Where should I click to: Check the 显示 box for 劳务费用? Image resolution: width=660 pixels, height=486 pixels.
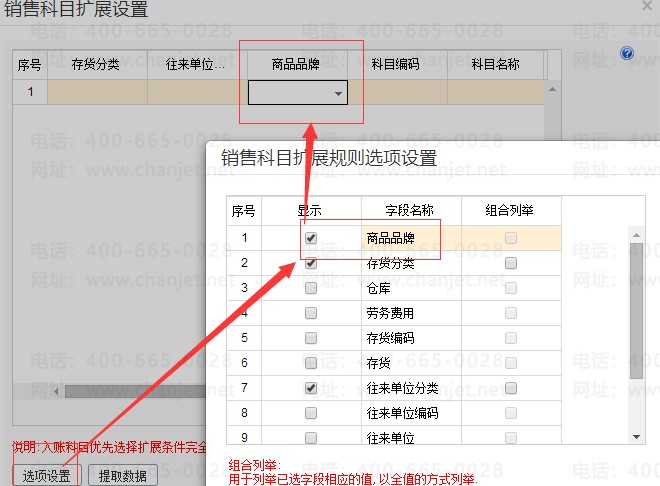tap(311, 313)
